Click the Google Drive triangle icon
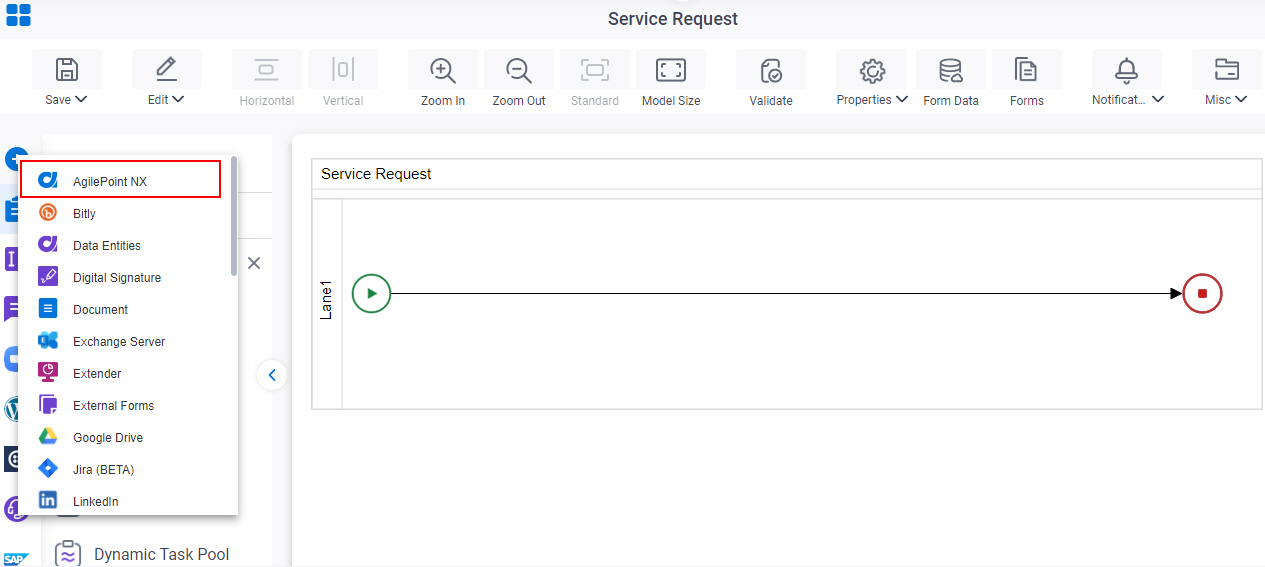The height and width of the screenshot is (567, 1265). (x=48, y=436)
